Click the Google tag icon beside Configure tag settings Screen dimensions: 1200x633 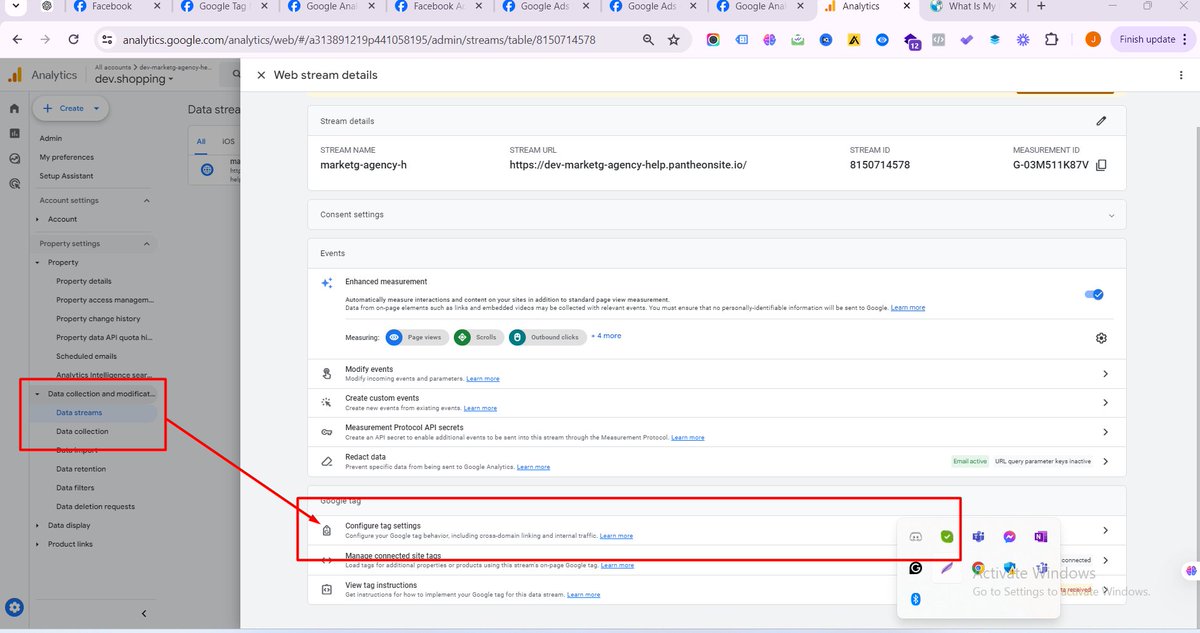tap(327, 531)
